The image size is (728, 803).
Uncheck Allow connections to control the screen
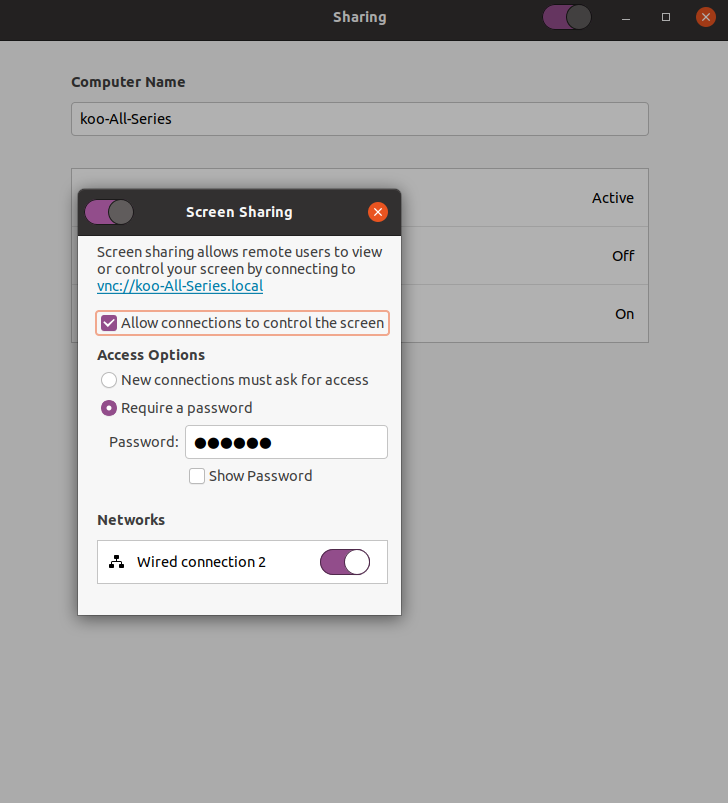[109, 323]
